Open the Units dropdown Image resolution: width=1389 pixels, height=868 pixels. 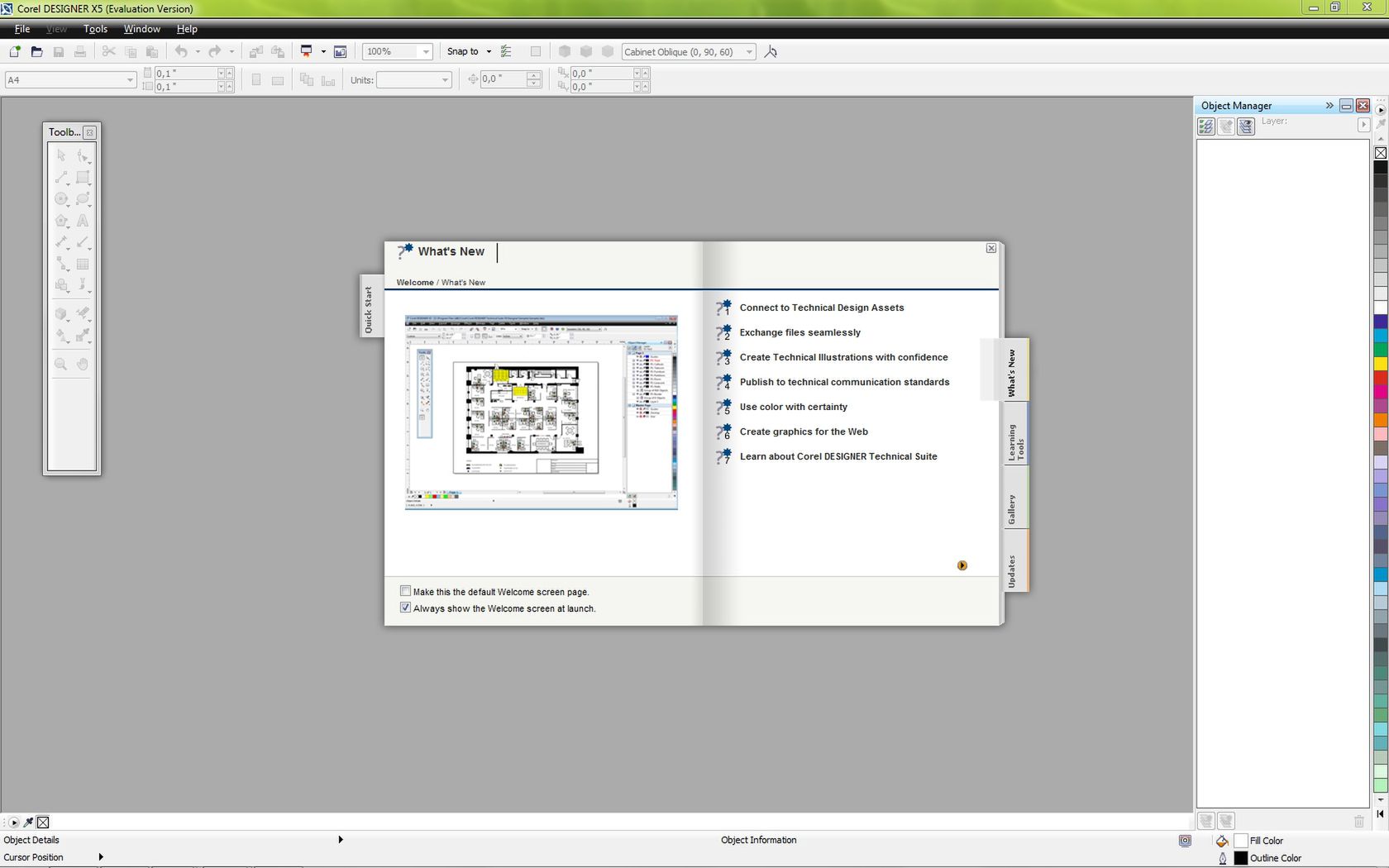tap(445, 80)
